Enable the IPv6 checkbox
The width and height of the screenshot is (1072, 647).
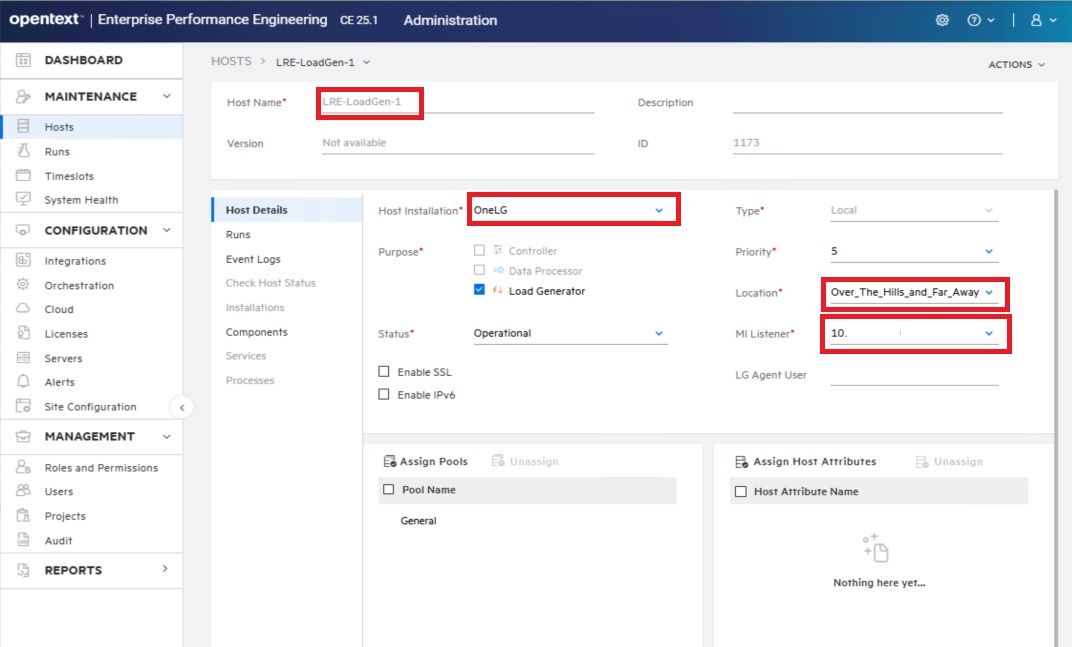tap(384, 395)
